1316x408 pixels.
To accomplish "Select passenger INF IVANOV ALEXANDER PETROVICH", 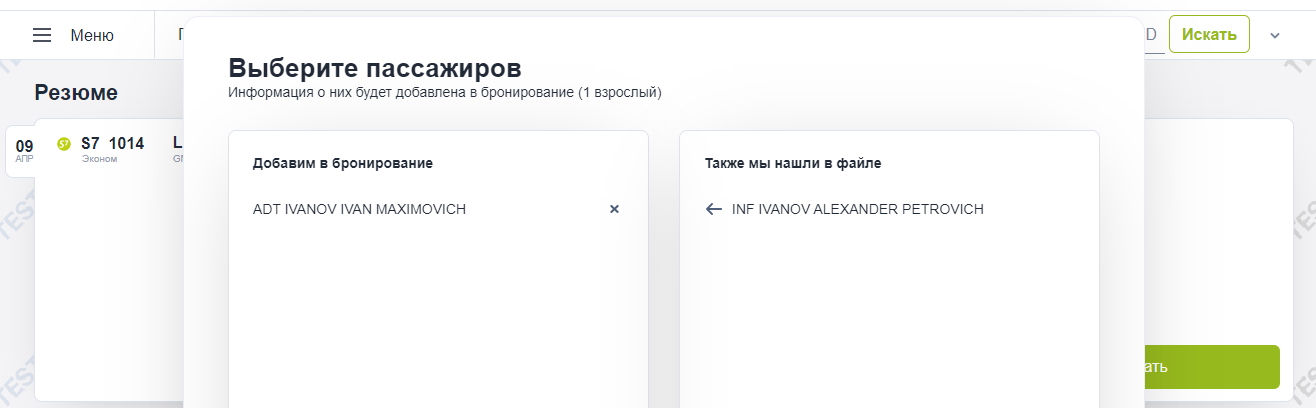I will point(858,209).
